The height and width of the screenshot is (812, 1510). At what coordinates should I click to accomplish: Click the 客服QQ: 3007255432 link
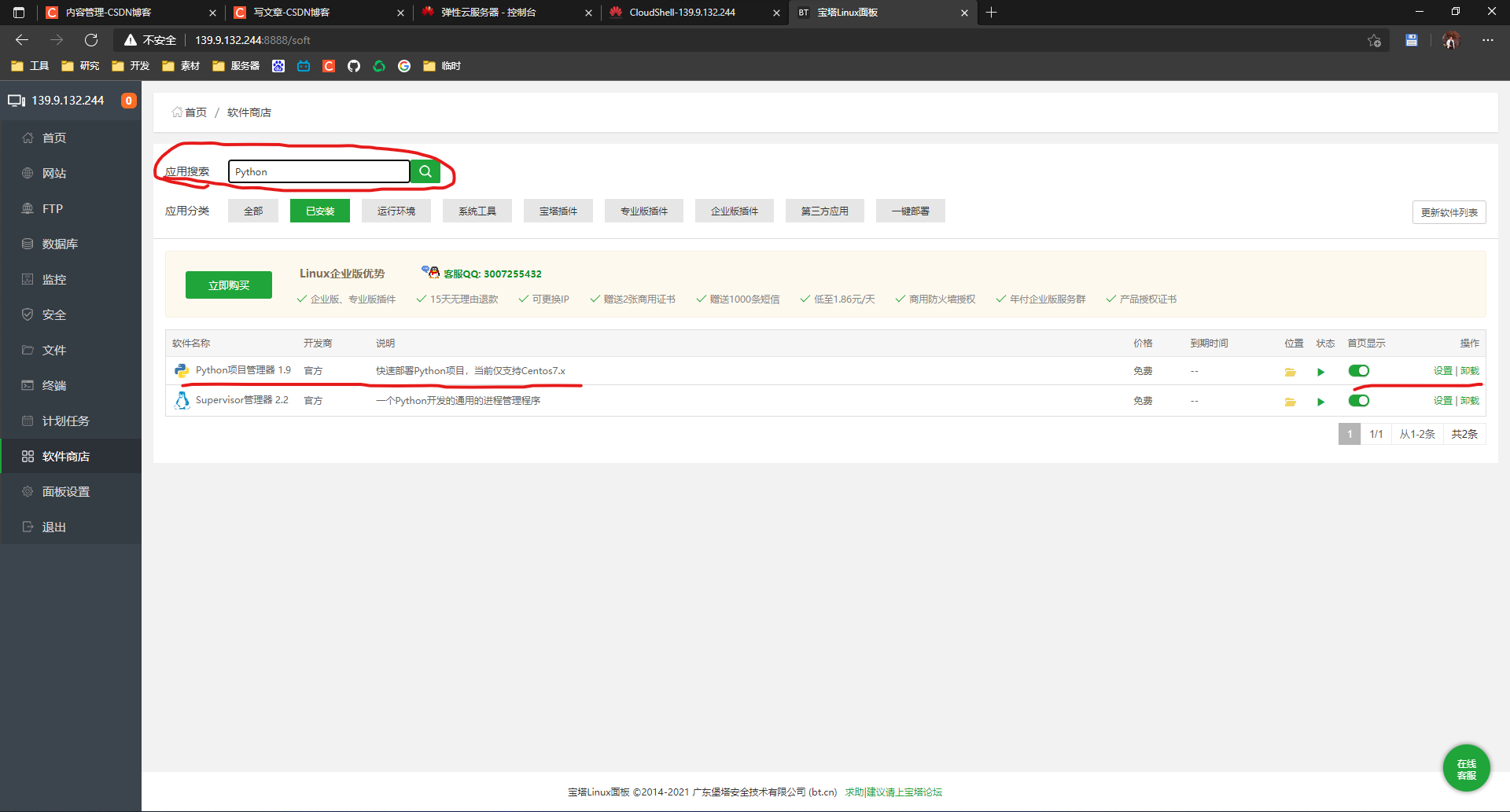(492, 274)
